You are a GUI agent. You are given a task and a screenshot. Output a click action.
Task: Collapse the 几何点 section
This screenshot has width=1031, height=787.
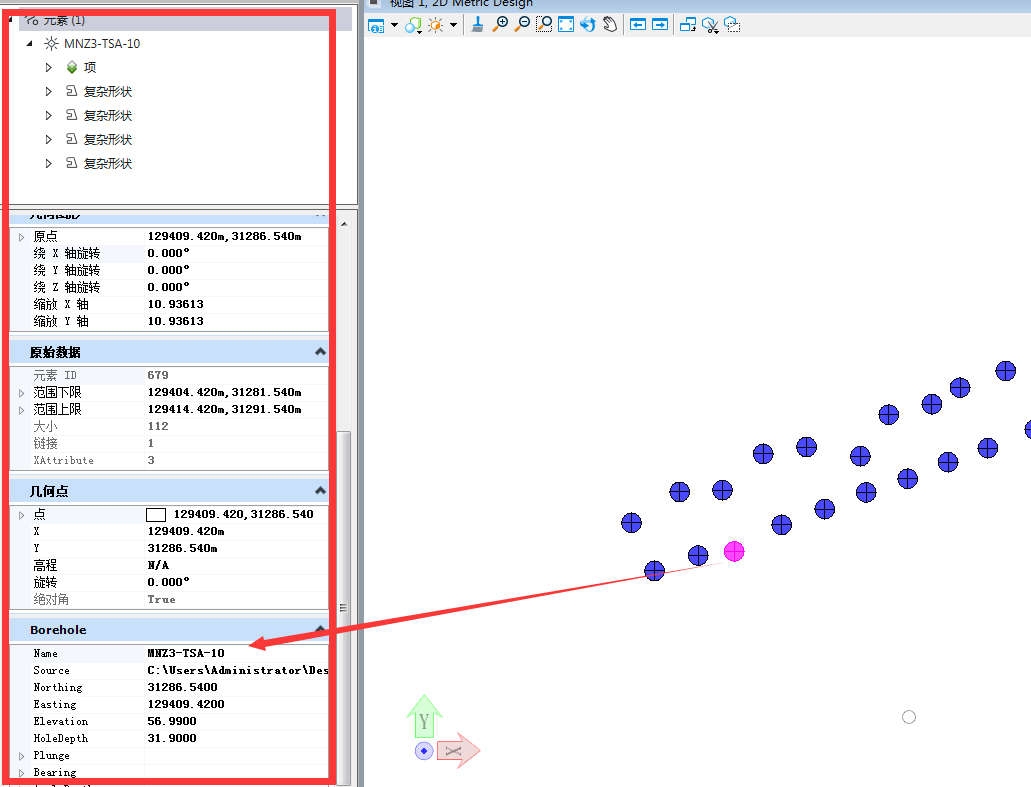(x=320, y=491)
